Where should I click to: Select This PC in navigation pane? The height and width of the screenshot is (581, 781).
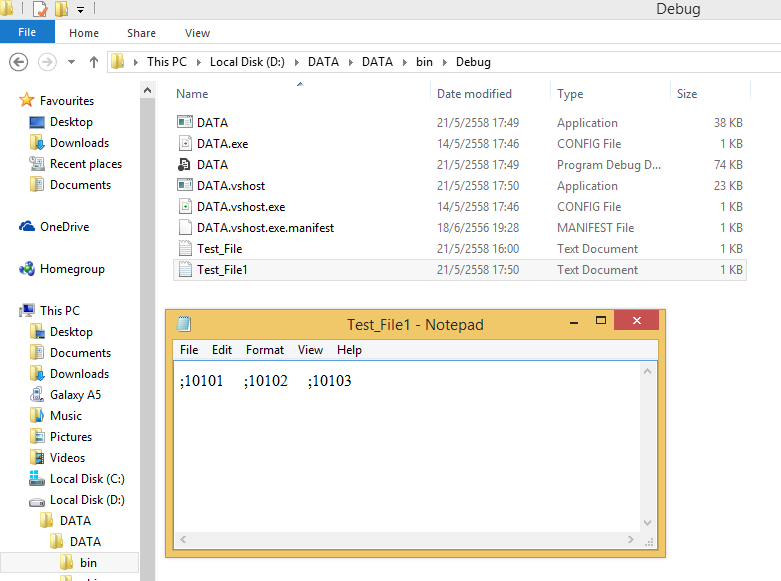tap(60, 310)
